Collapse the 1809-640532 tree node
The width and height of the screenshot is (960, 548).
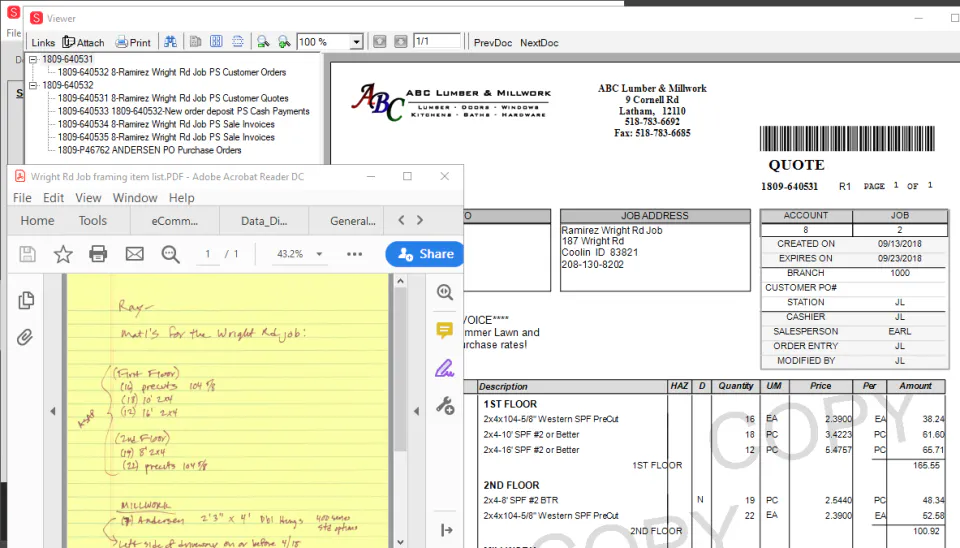pos(33,85)
